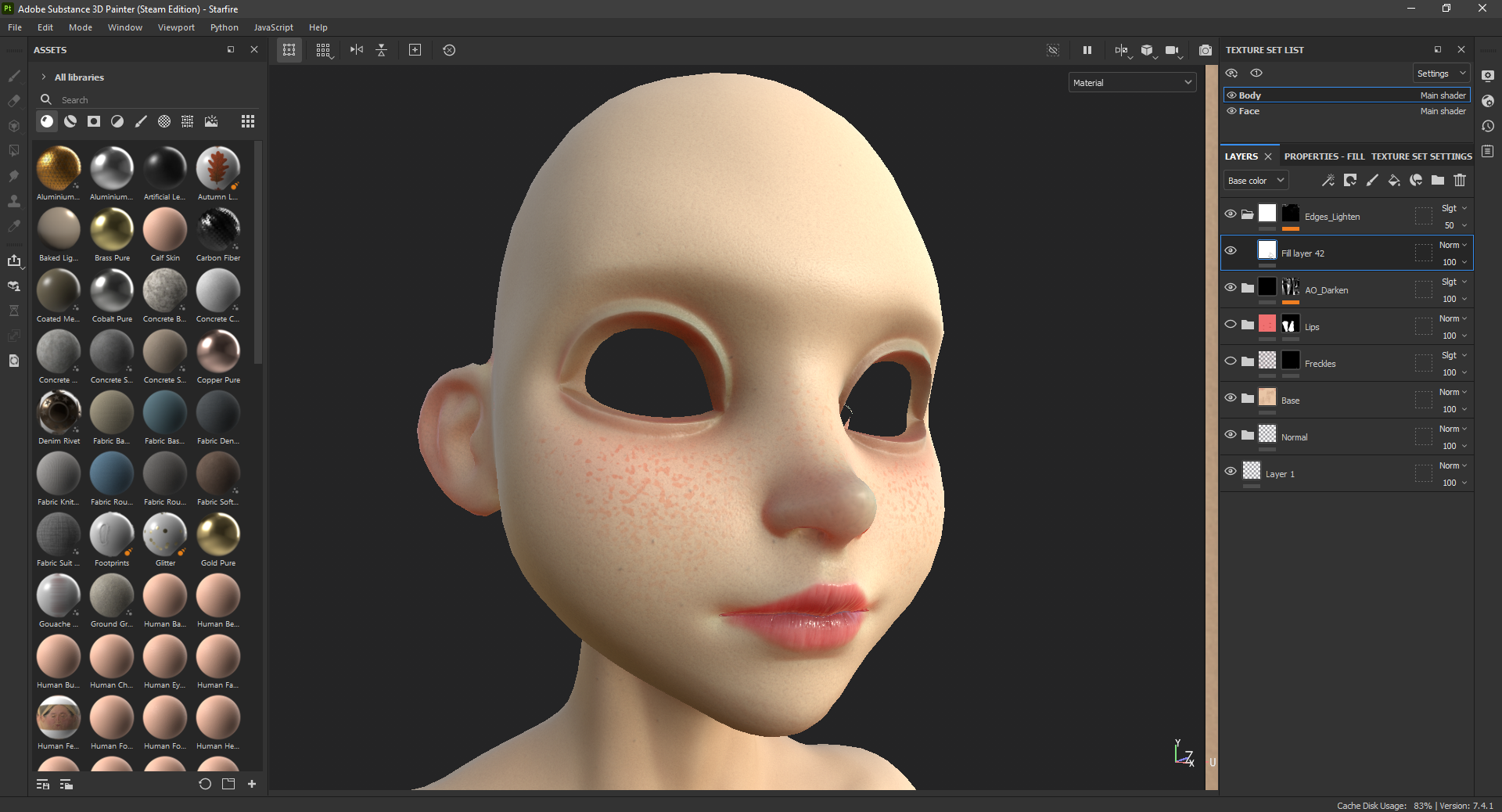
Task: Click the delete layer trash icon
Action: tap(1460, 181)
